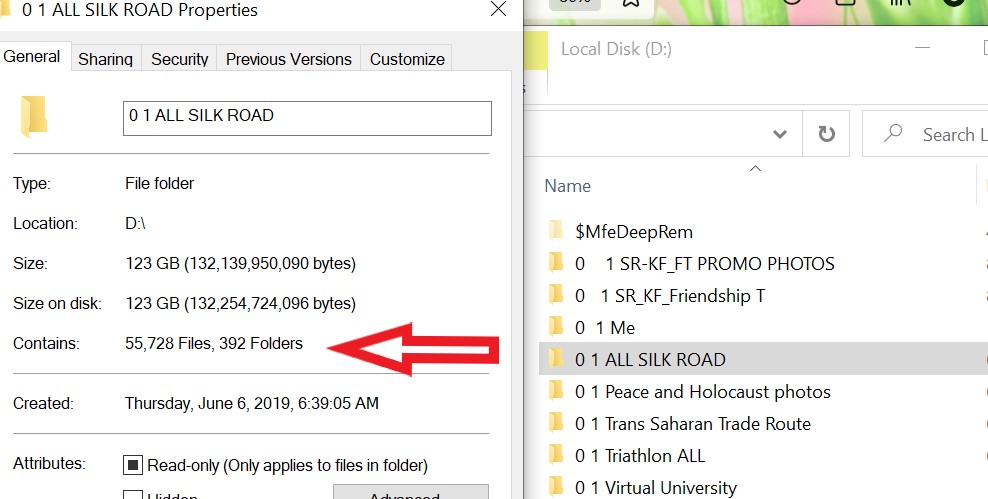Screen dimensions: 988x499
Task: Click the Peace and Holocaust photos folder icon
Action: click(x=556, y=391)
